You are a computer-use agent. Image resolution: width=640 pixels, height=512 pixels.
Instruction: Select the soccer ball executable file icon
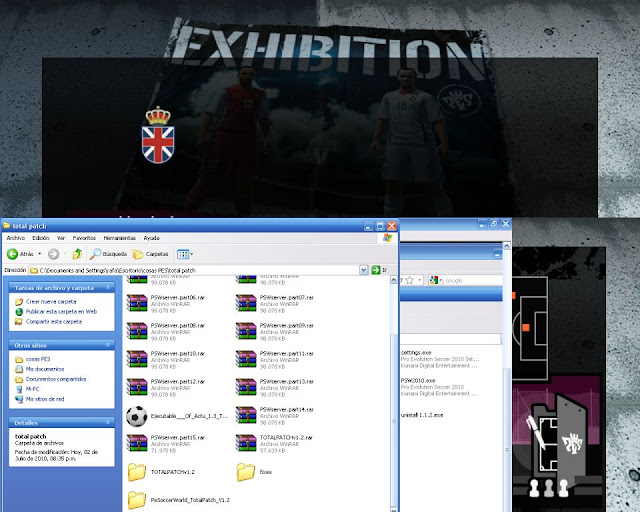pos(137,415)
